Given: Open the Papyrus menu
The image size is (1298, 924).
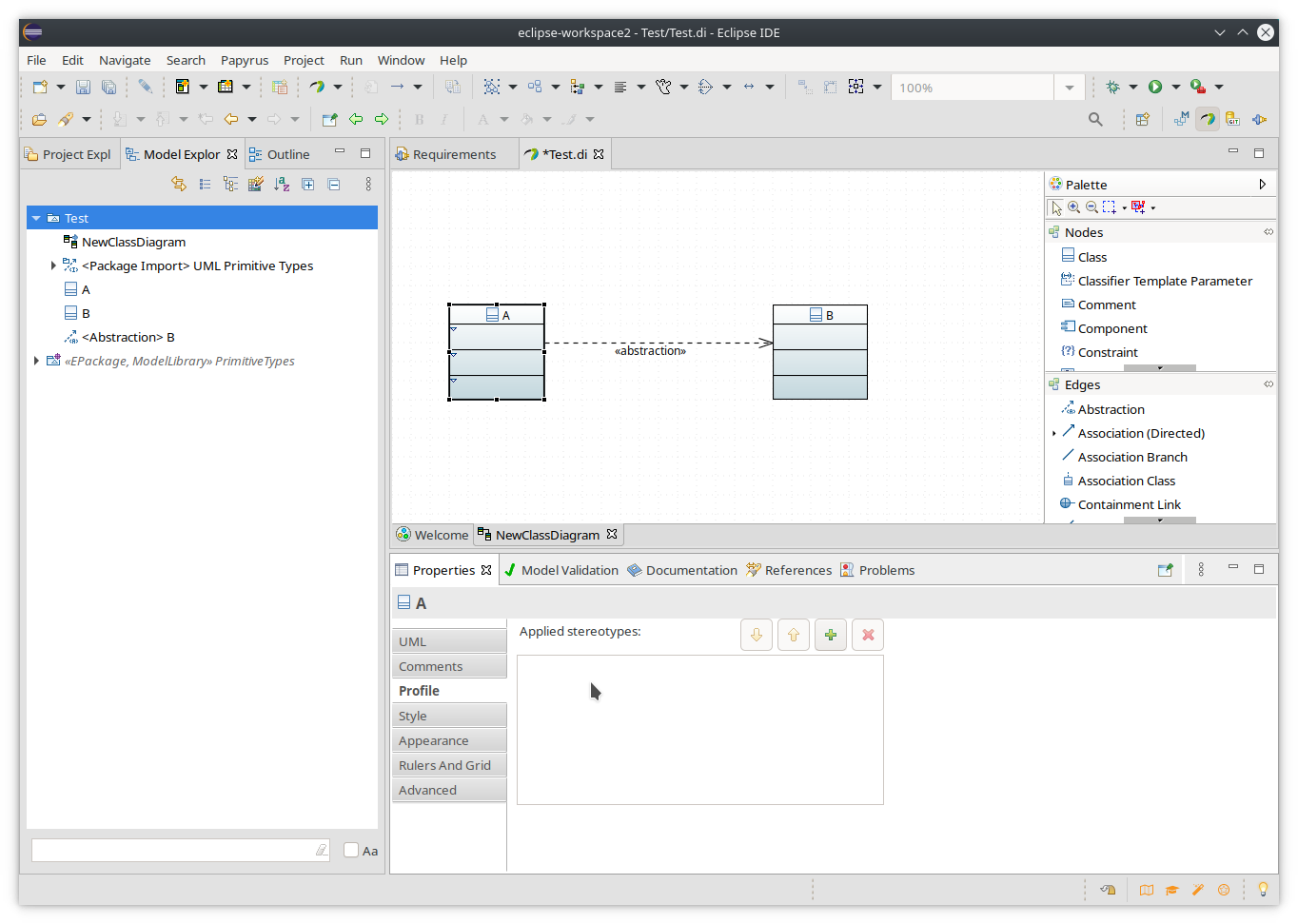Looking at the screenshot, I should (x=245, y=60).
